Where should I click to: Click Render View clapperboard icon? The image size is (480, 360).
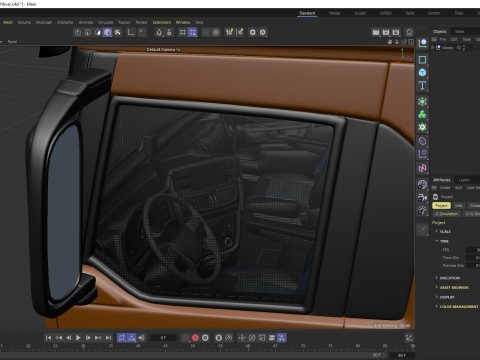click(x=376, y=32)
